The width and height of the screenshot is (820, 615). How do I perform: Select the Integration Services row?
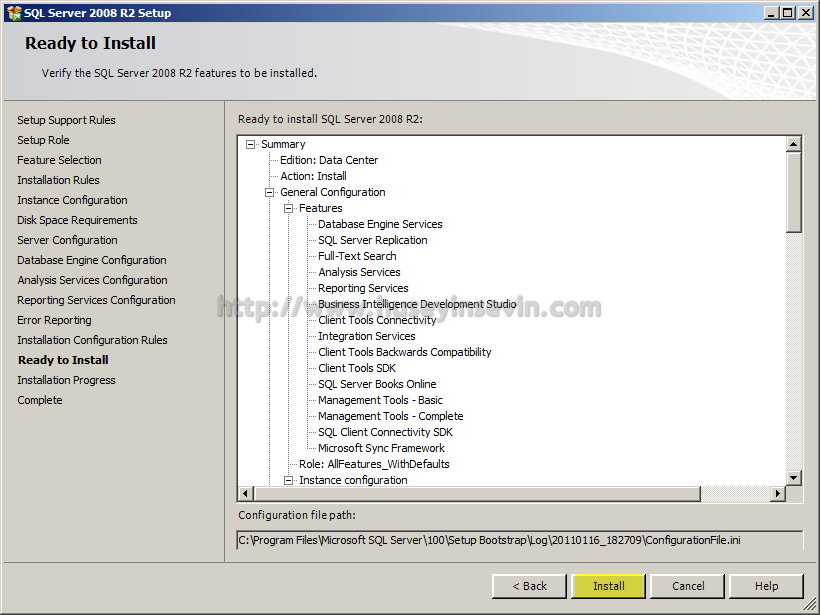click(367, 336)
